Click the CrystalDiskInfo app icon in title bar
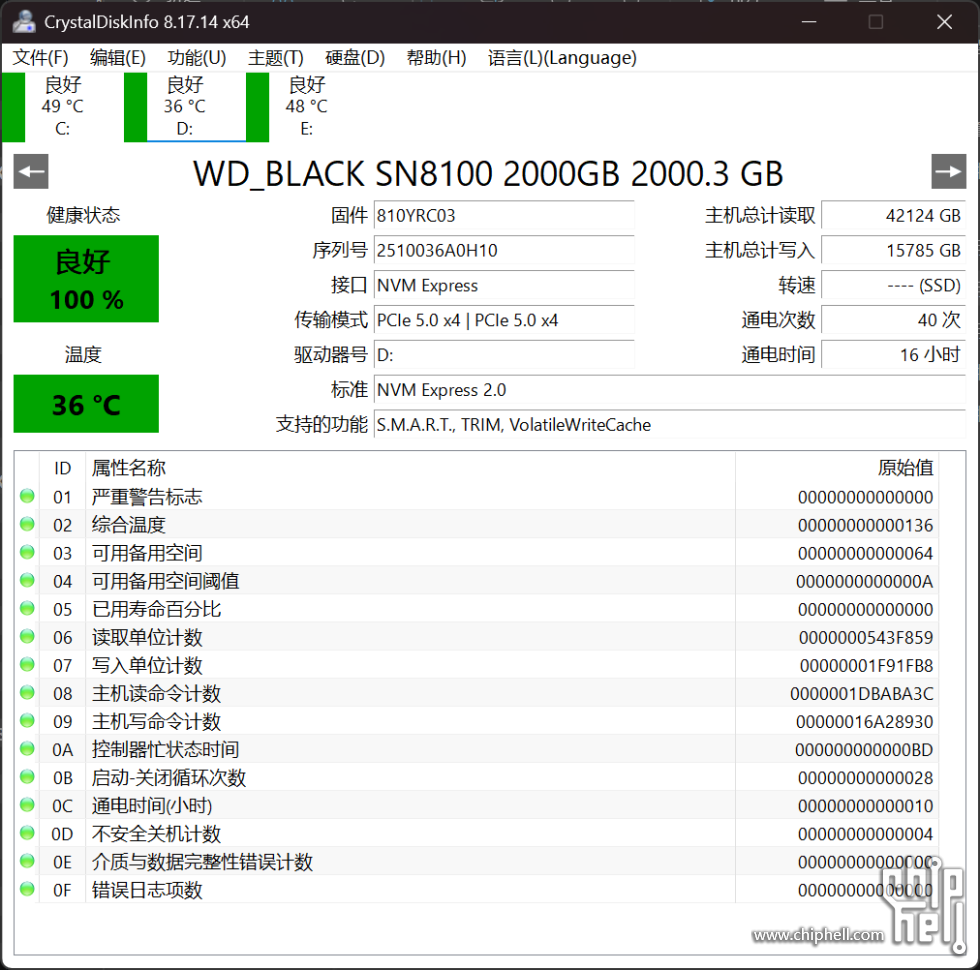980x970 pixels. tap(24, 22)
